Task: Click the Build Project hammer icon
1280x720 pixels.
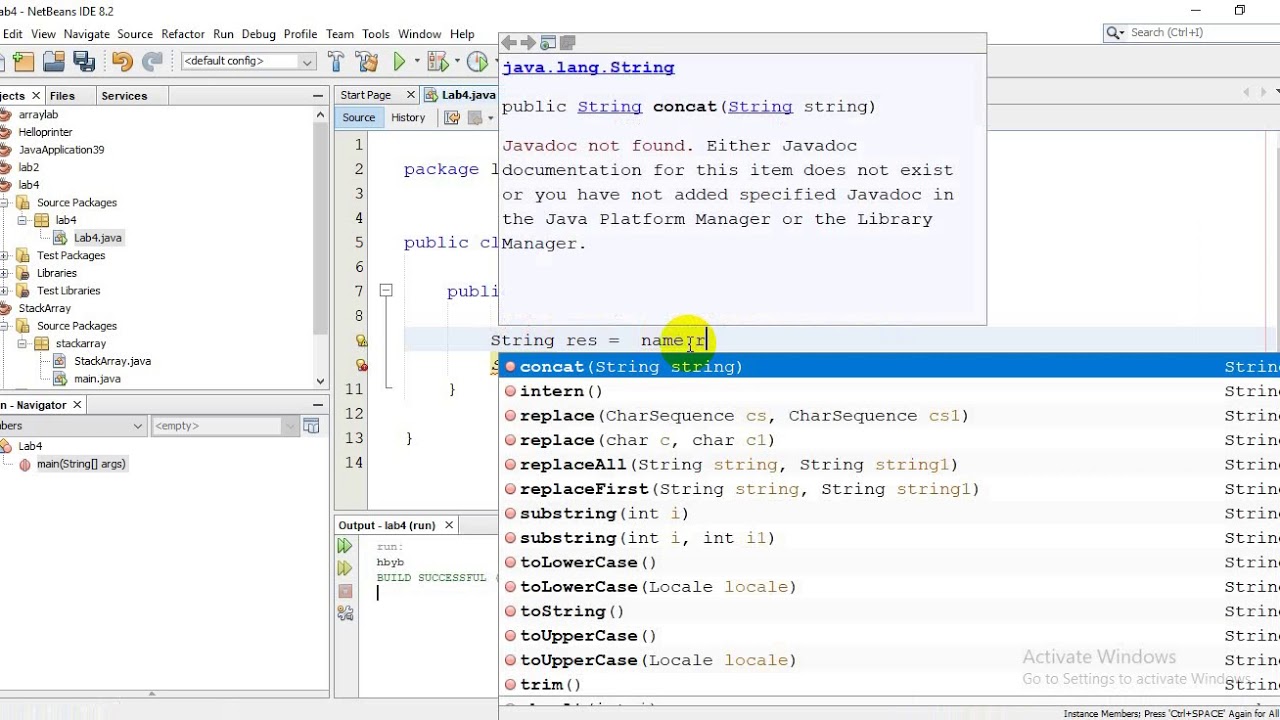Action: pos(336,62)
